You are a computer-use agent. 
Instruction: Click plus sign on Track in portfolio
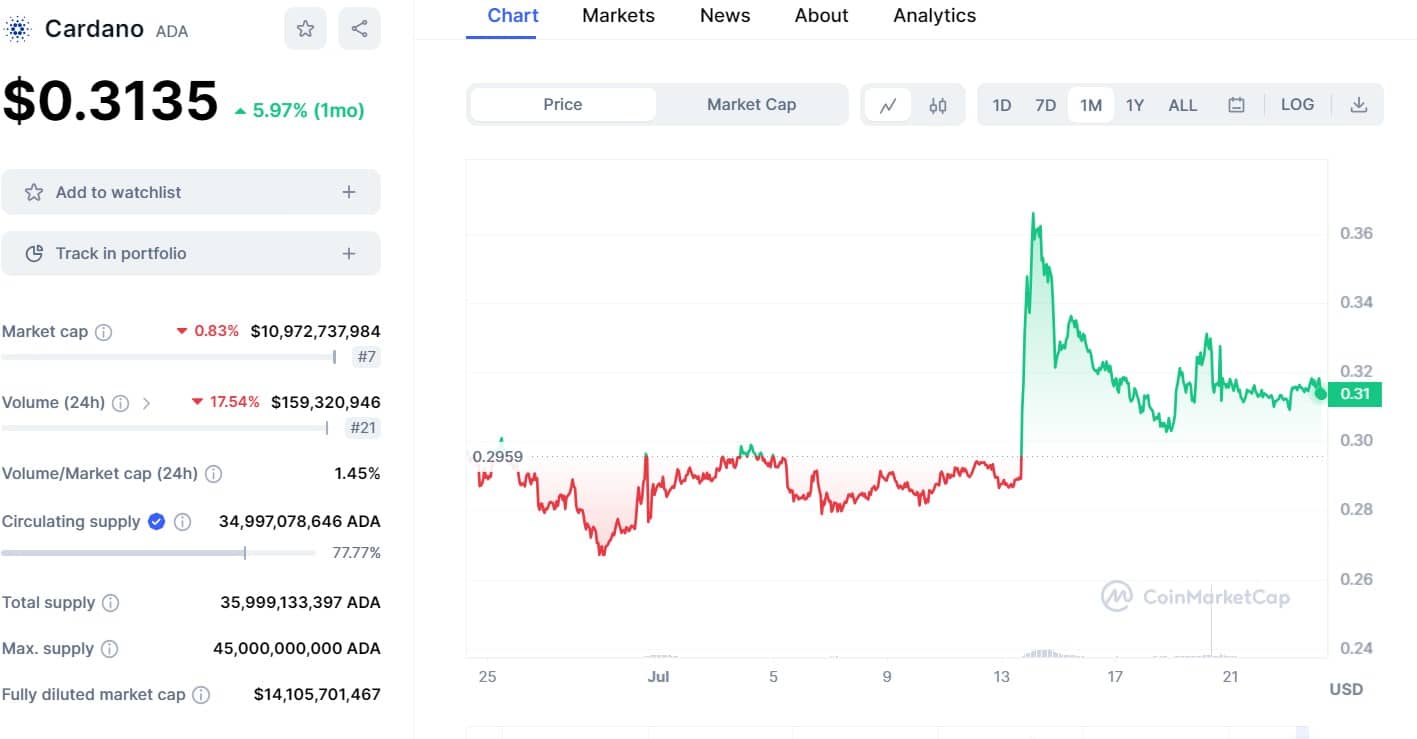pos(348,253)
